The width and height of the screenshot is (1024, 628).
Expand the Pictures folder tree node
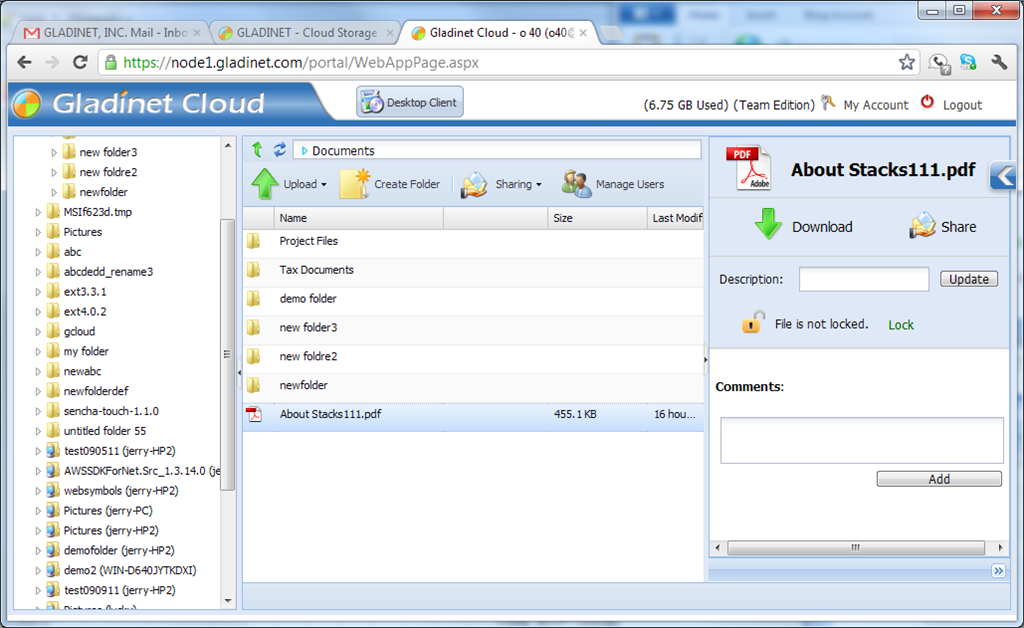(38, 232)
